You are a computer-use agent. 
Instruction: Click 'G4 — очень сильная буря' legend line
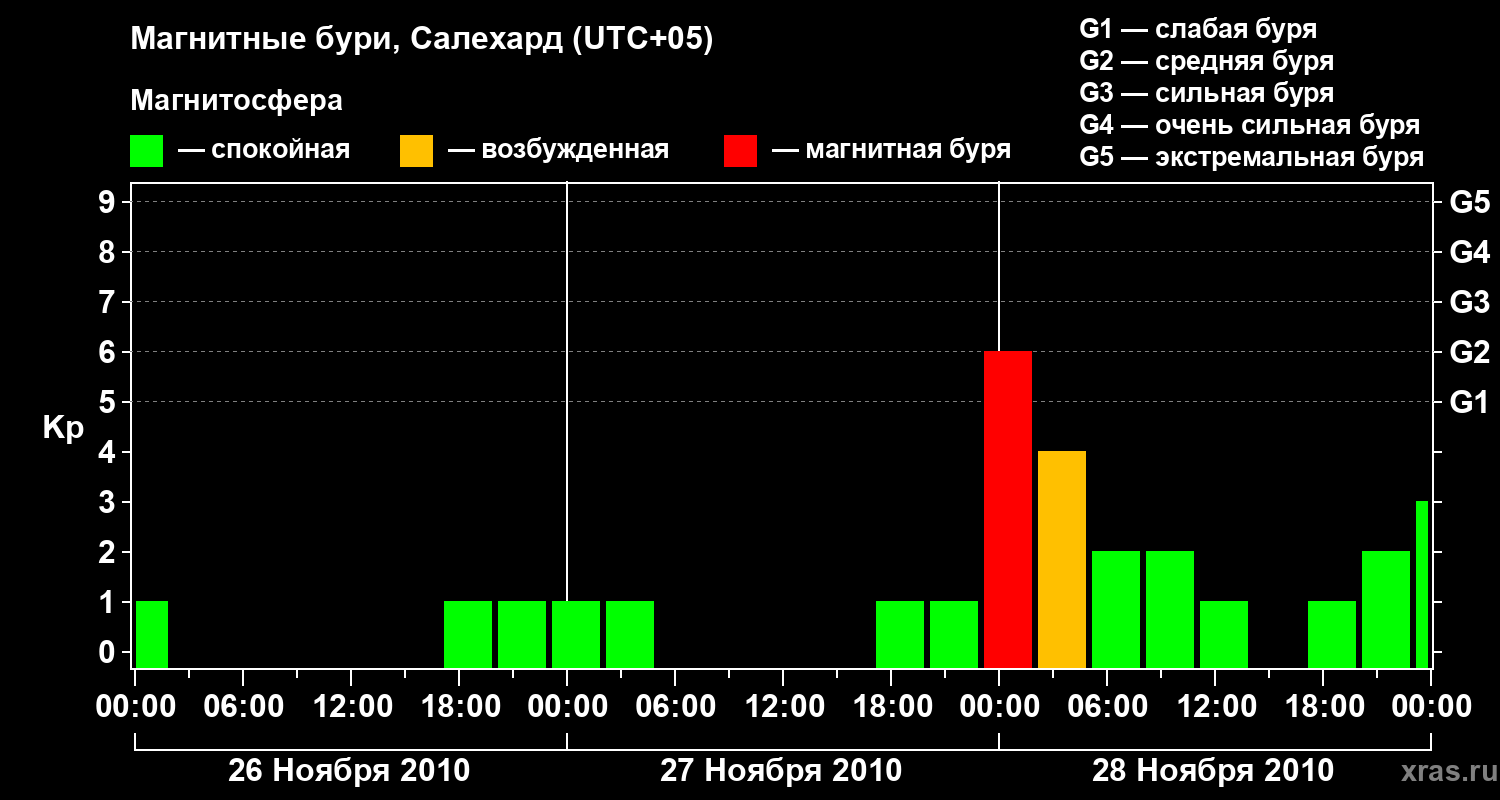[1250, 125]
